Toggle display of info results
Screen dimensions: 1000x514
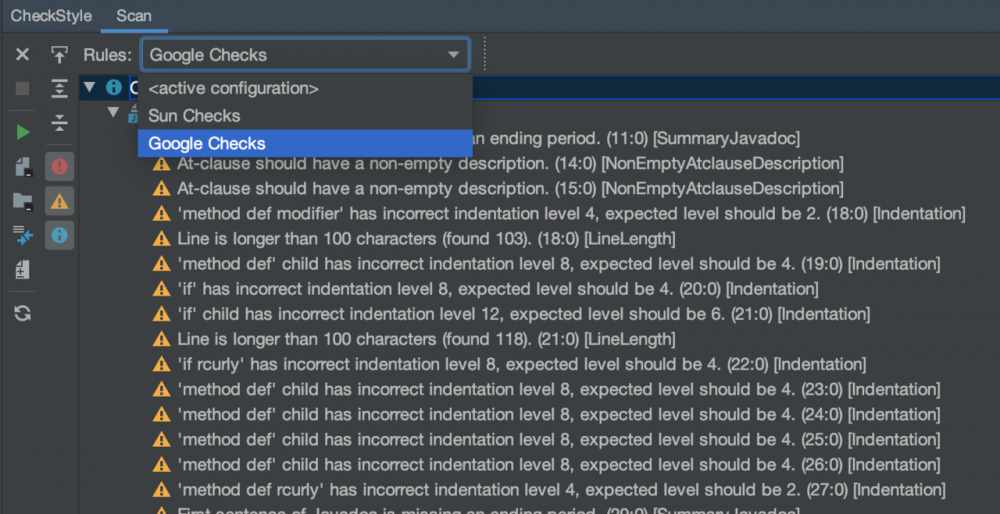[59, 235]
